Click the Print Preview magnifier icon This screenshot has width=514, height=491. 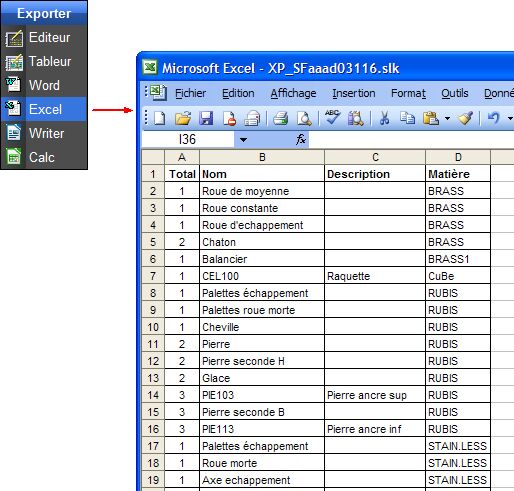[304, 118]
